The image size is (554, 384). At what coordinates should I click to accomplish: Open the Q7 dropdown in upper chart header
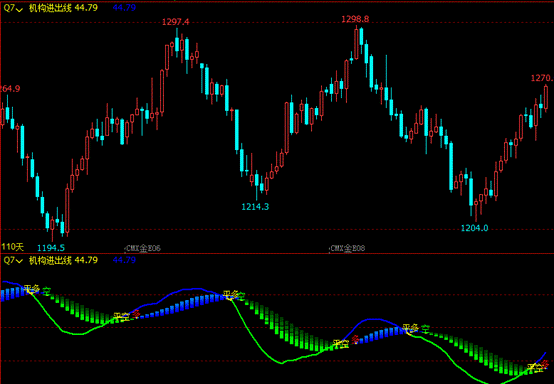(13, 8)
